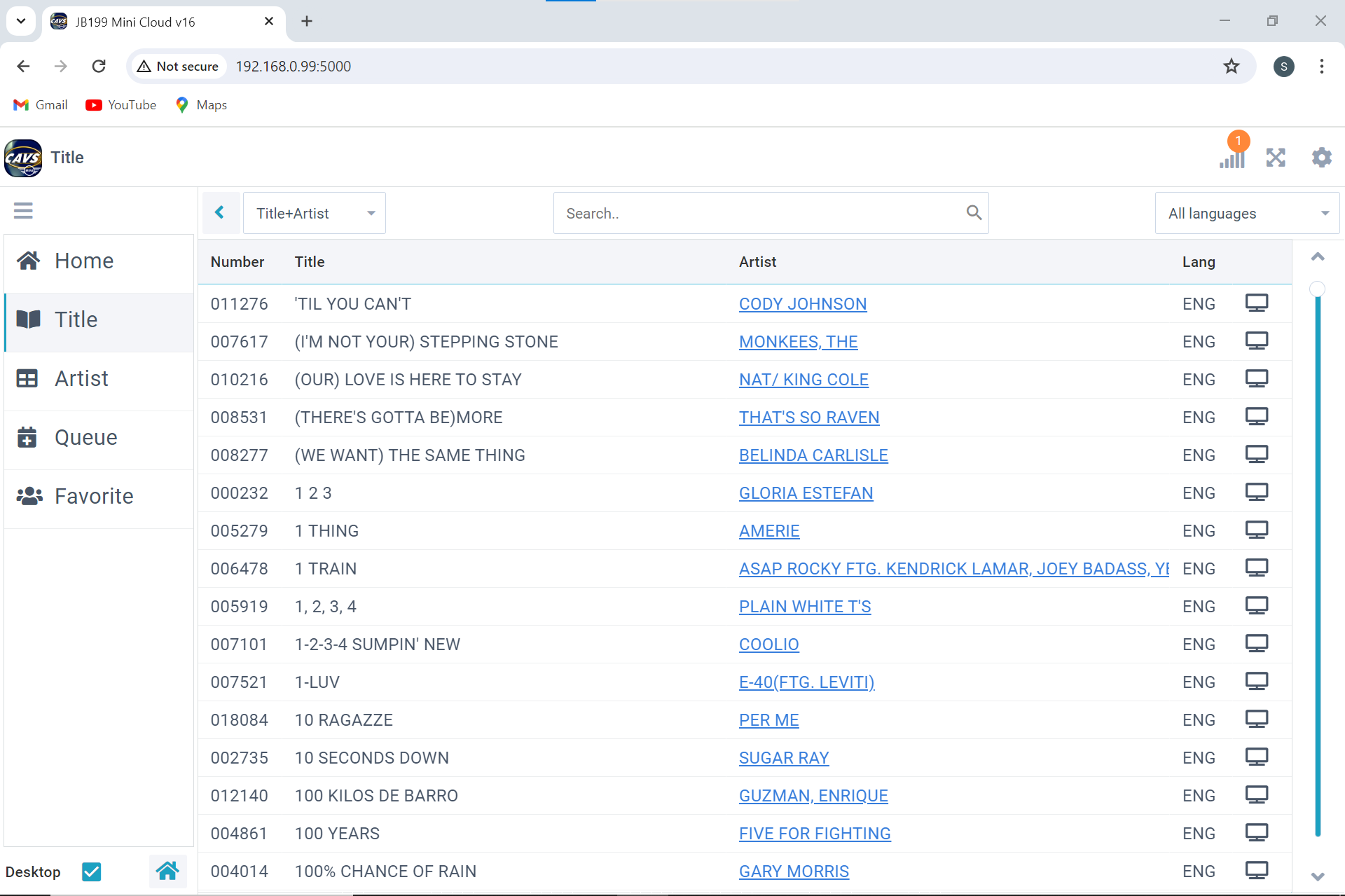Click the Number column header

pyautogui.click(x=237, y=262)
